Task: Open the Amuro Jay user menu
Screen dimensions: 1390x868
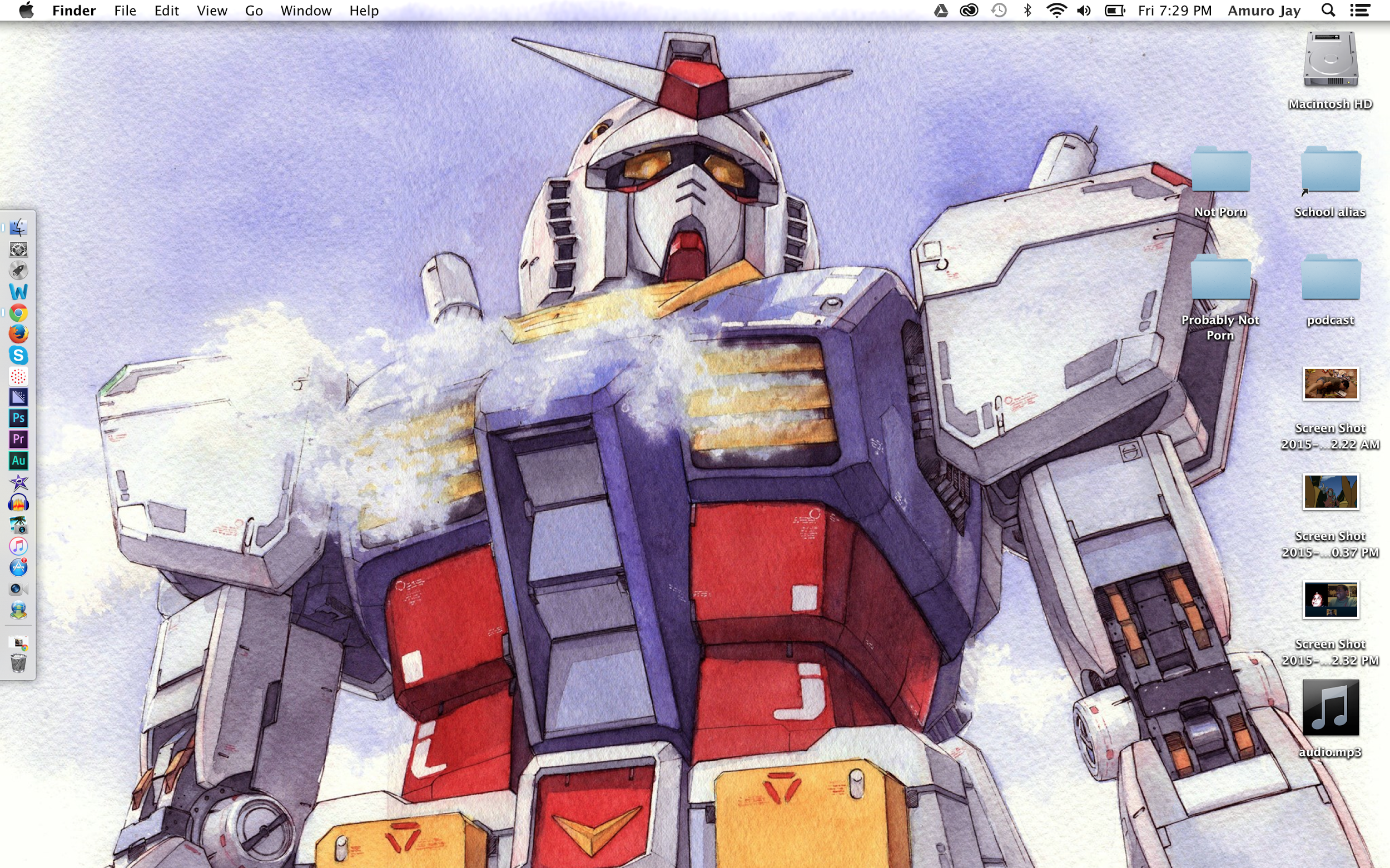Action: coord(1264,11)
